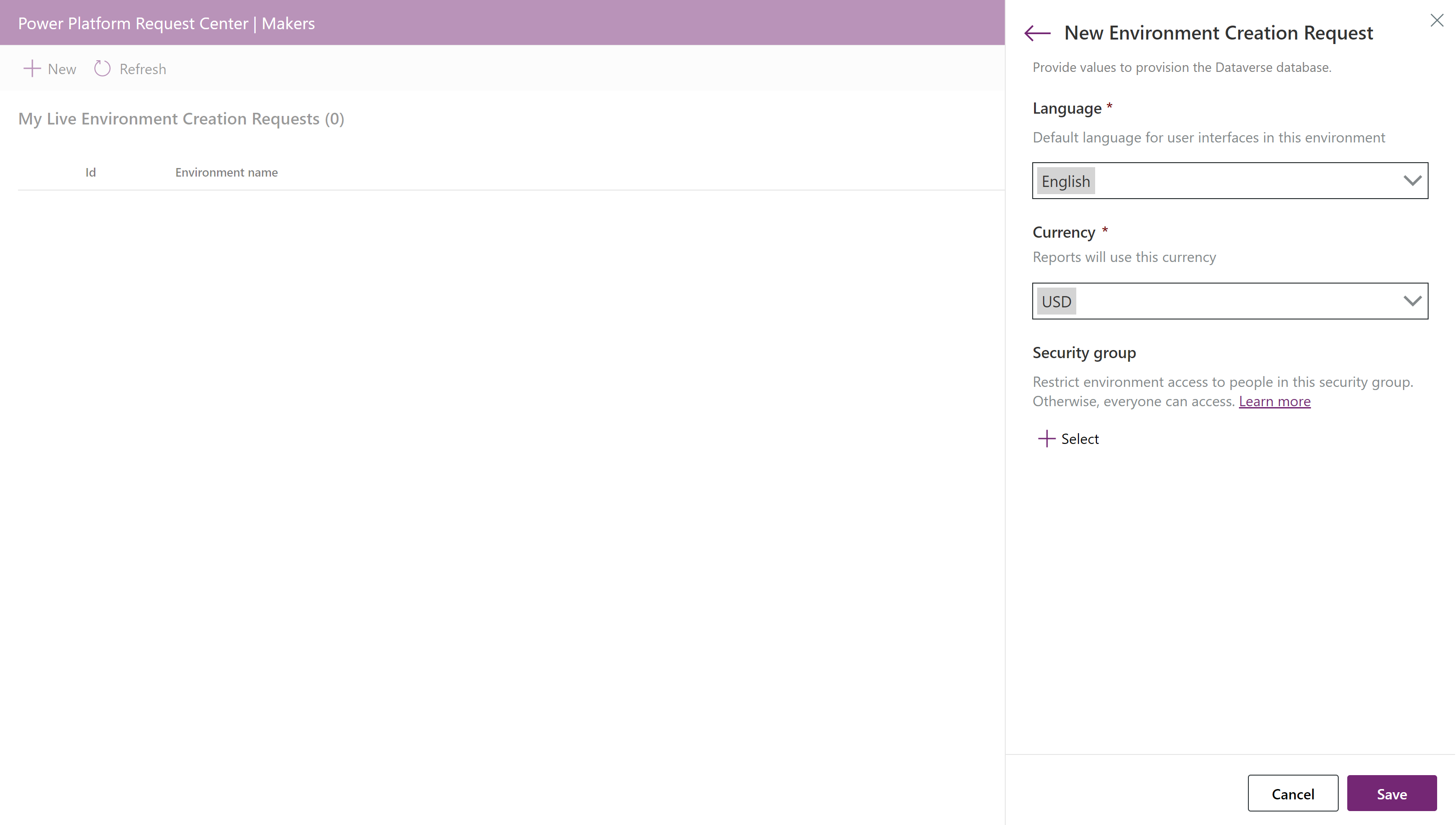Image resolution: width=1456 pixels, height=825 pixels.
Task: Click the Learn more security group link
Action: (x=1275, y=401)
